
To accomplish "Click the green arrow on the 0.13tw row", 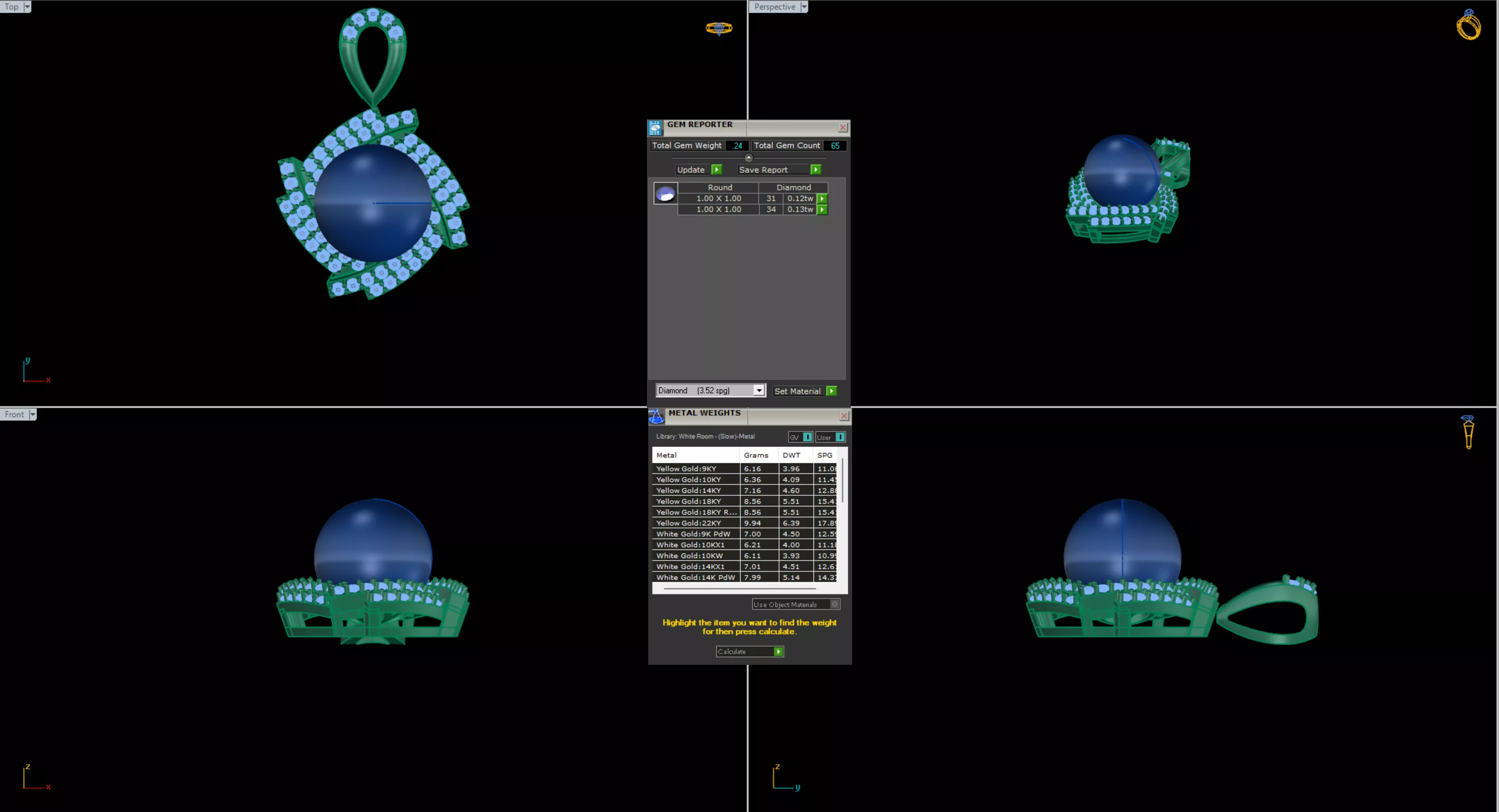I will (x=822, y=209).
